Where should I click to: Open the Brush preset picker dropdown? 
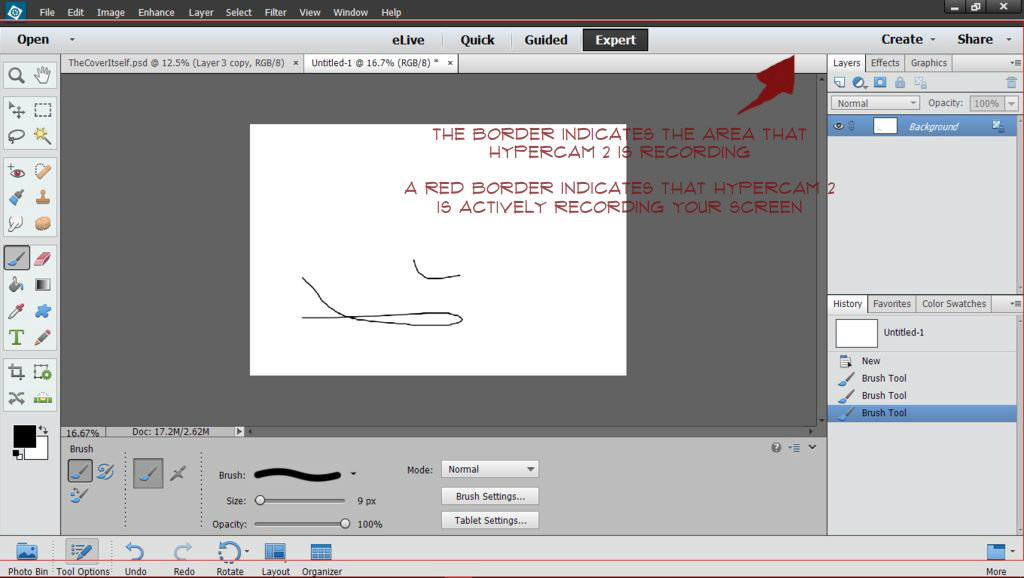click(353, 474)
